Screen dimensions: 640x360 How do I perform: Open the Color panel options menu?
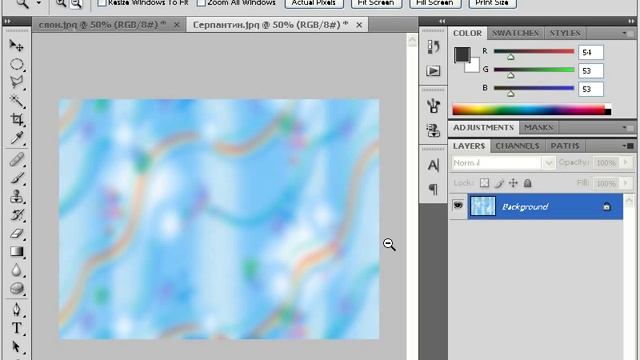pyautogui.click(x=627, y=33)
